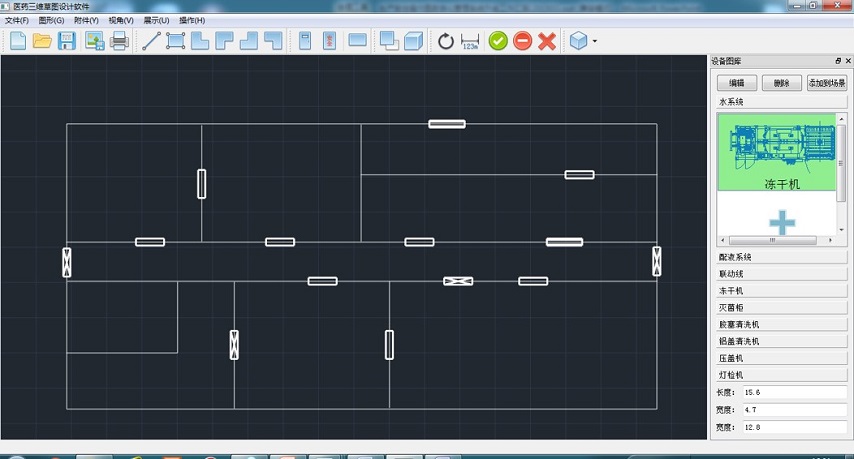This screenshot has height=459, width=854.
Task: Open the 视角(V) menu
Action: [120, 20]
